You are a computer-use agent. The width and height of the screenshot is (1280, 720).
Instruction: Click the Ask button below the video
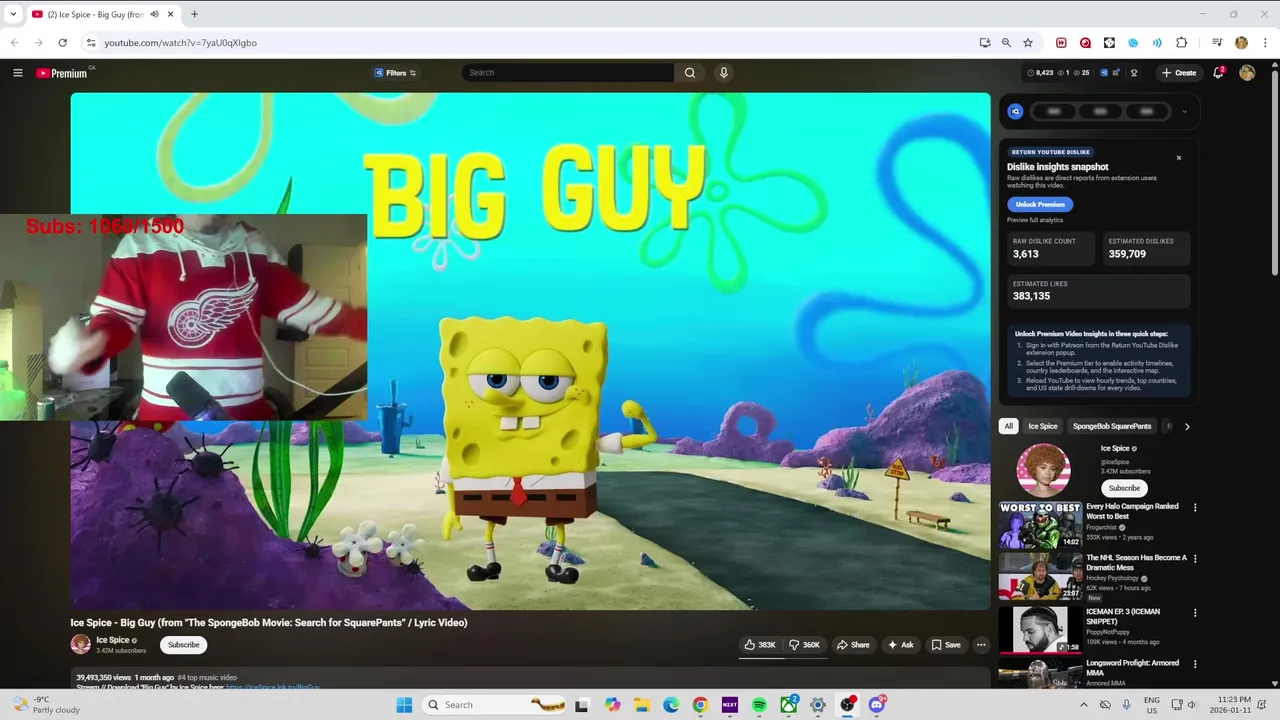point(900,645)
